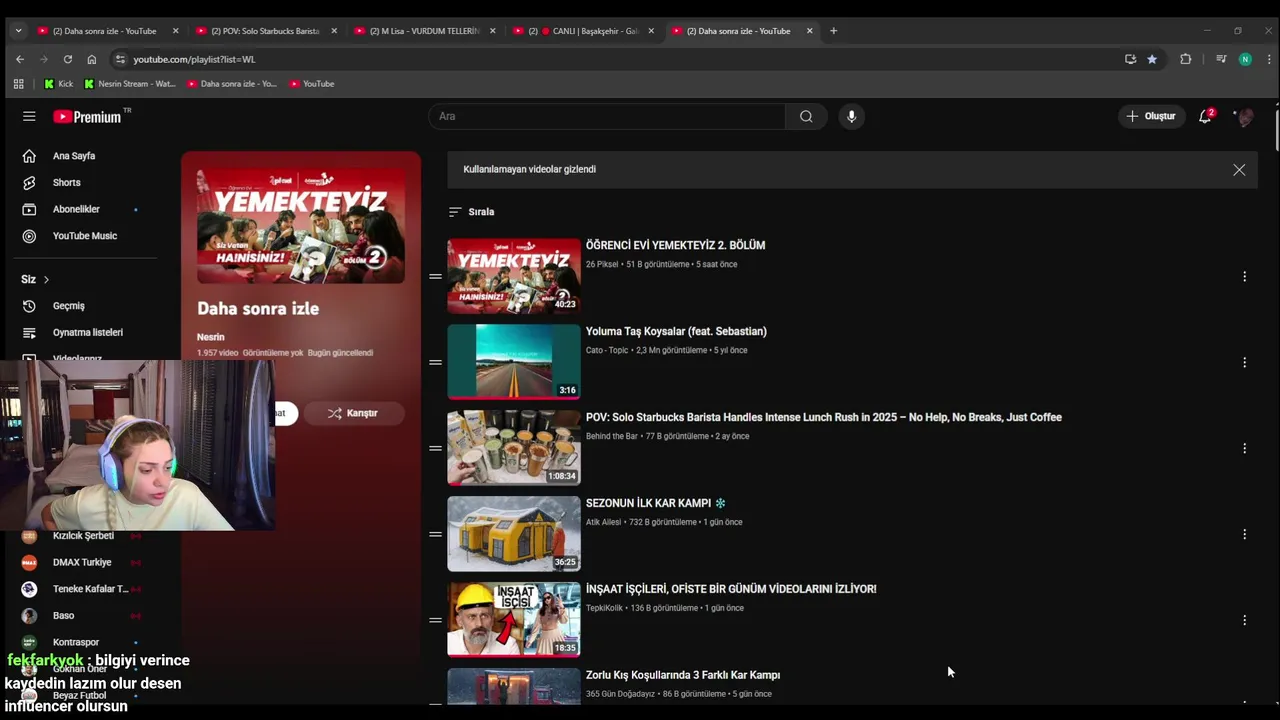Open Yoluma Taş Koysalar video thumbnail

tap(514, 362)
